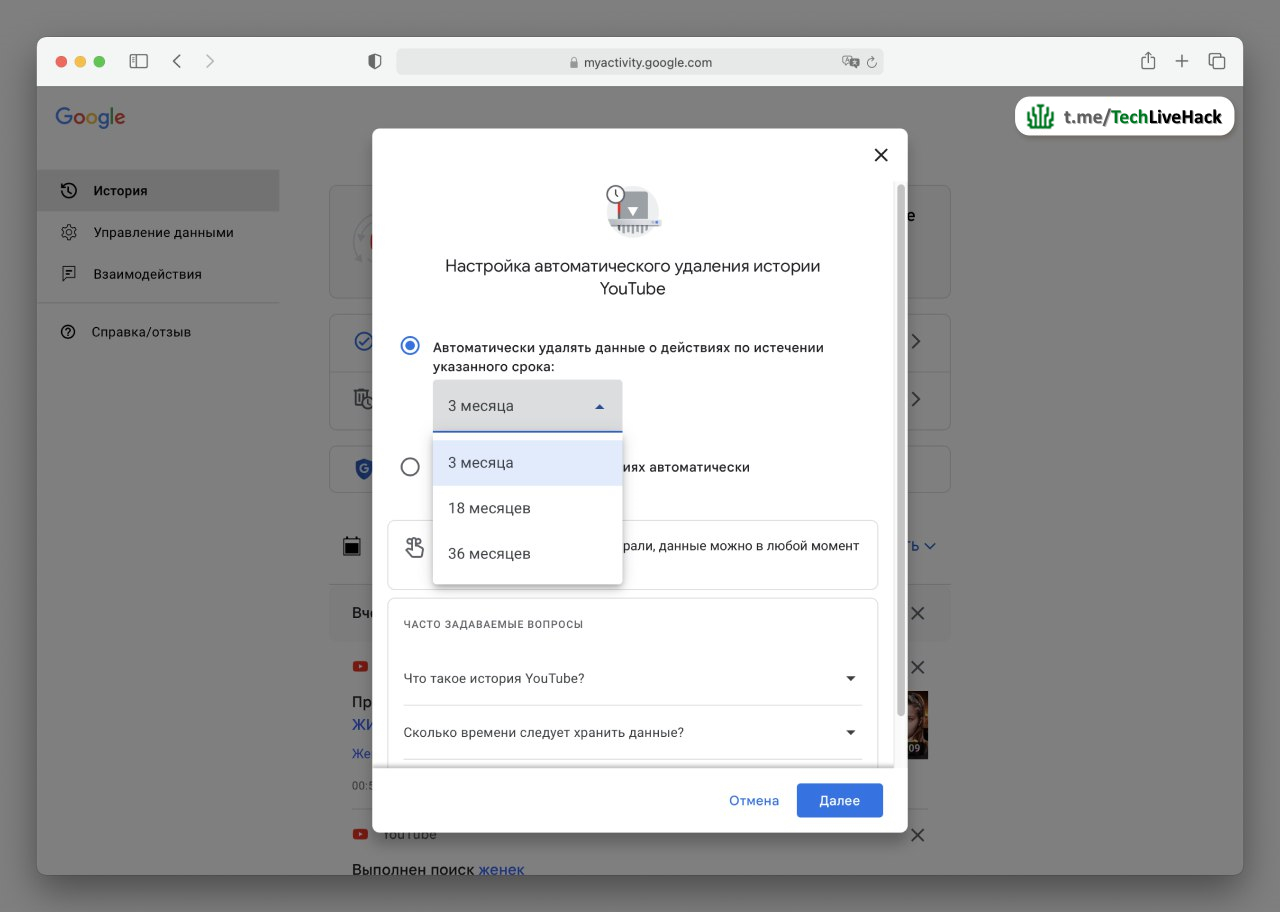Click the gear icon beside Управление данными
The image size is (1280, 912).
click(68, 232)
